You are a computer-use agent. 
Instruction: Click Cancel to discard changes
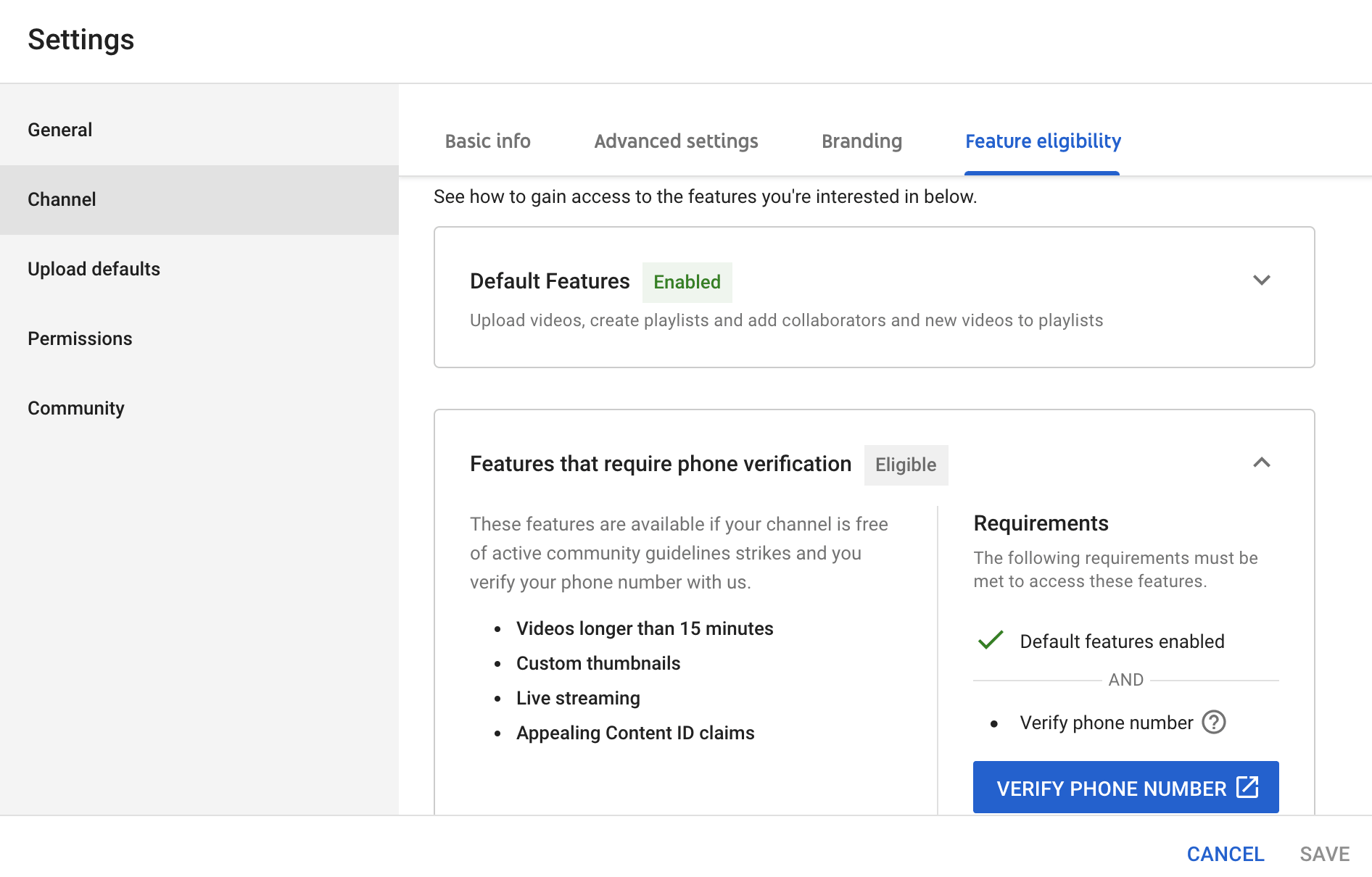pos(1226,854)
